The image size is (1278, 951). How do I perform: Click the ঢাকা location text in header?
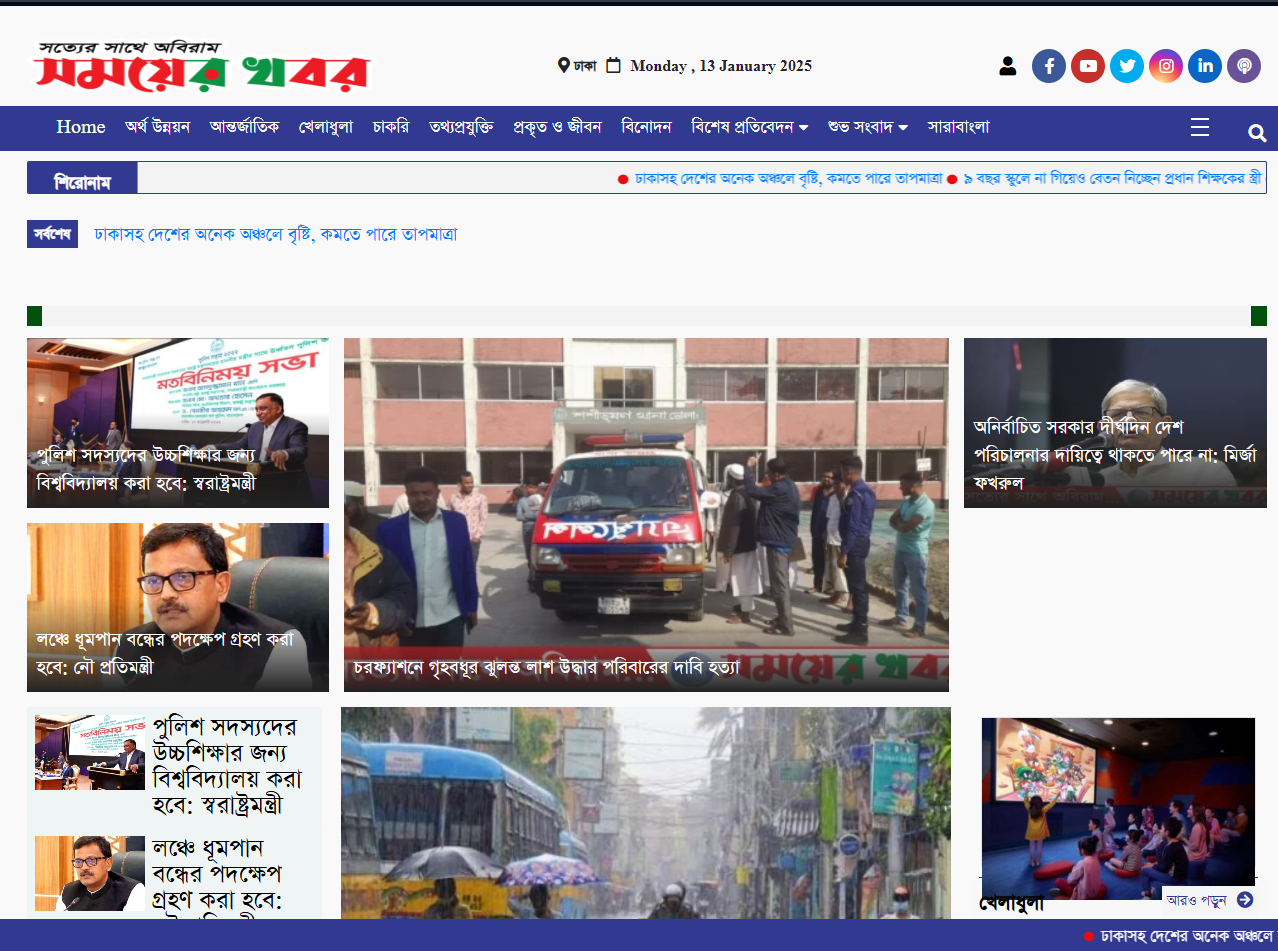pos(585,66)
